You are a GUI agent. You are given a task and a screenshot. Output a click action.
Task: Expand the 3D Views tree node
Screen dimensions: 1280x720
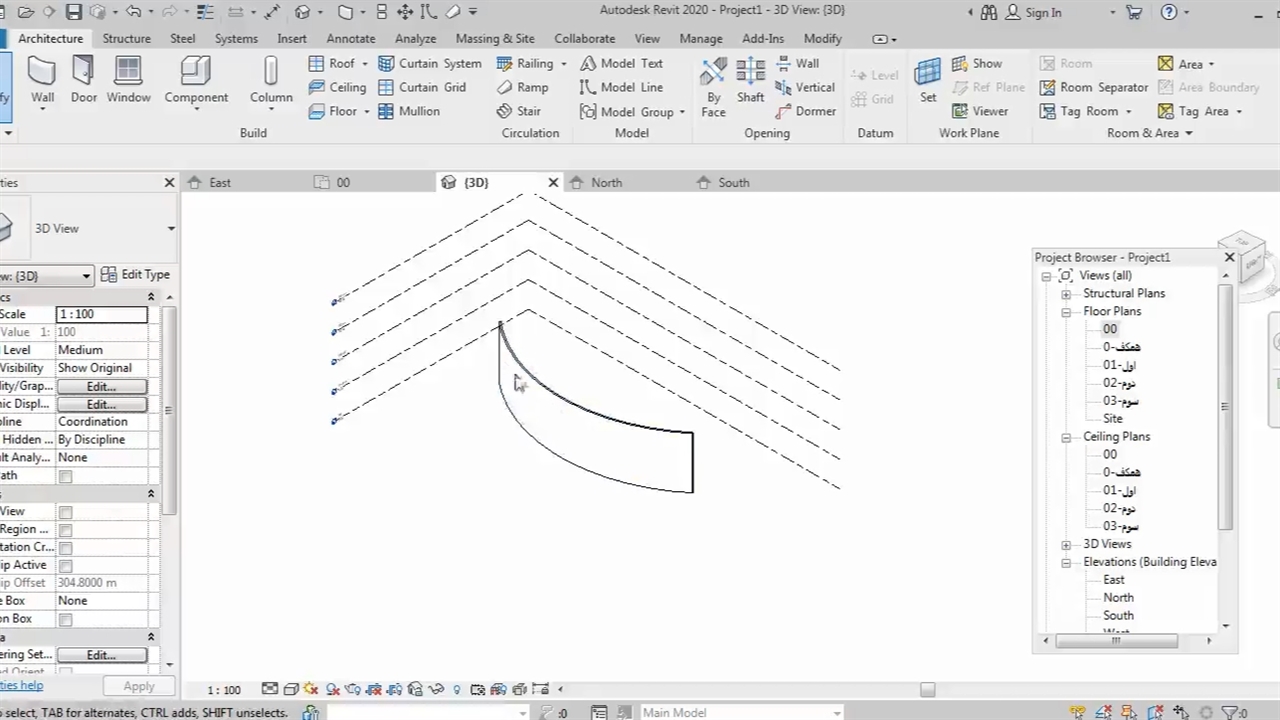coord(1066,545)
